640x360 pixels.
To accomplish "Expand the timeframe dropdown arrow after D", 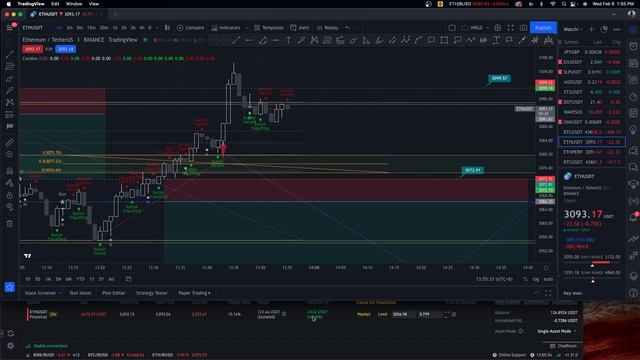I will 156,28.
